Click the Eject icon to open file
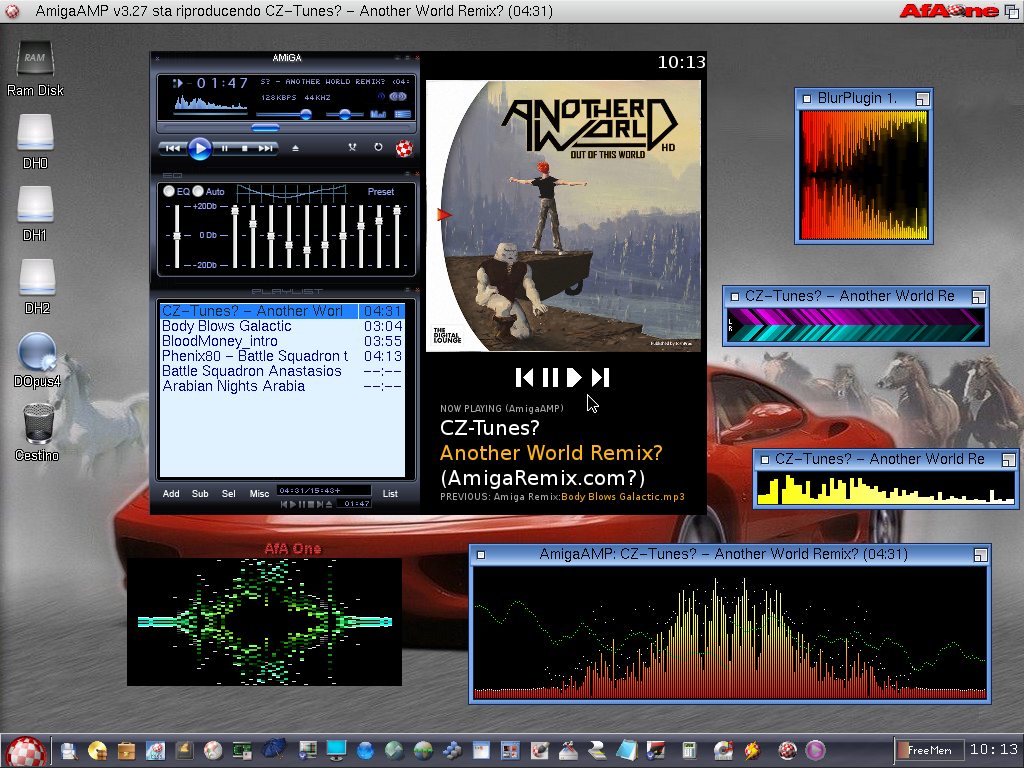 pyautogui.click(x=295, y=148)
